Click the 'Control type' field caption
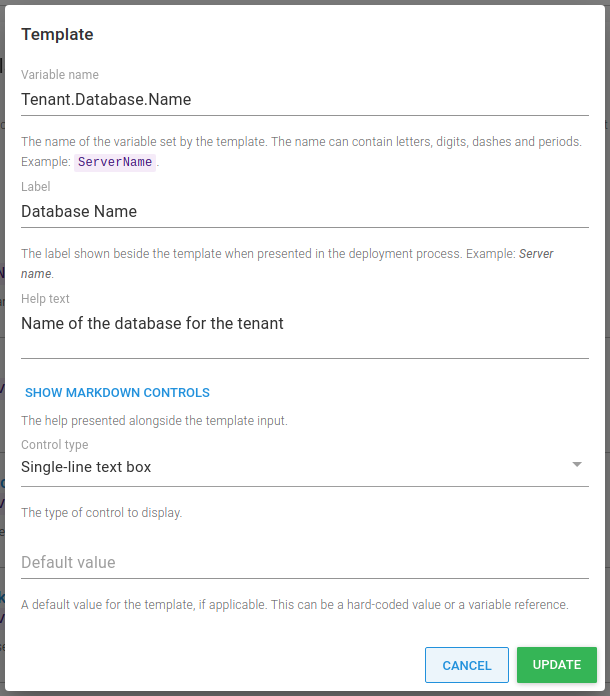 tap(55, 445)
